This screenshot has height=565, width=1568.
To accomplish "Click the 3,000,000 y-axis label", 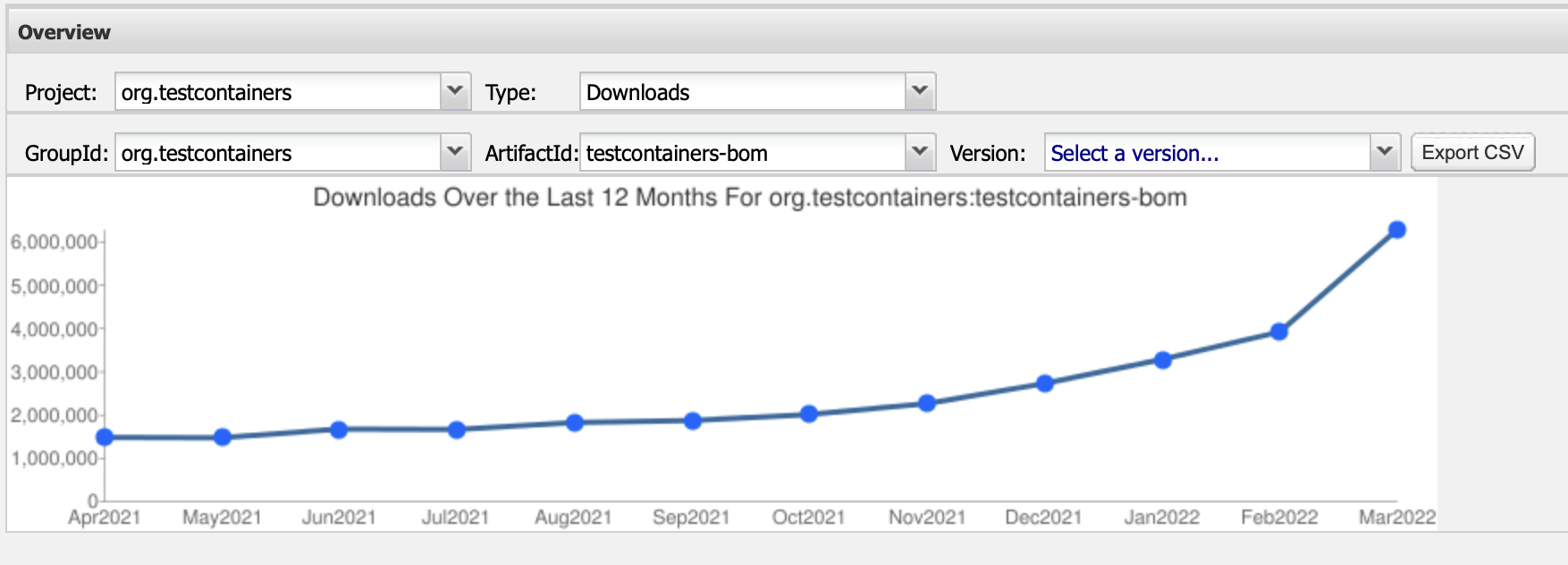I will [54, 373].
